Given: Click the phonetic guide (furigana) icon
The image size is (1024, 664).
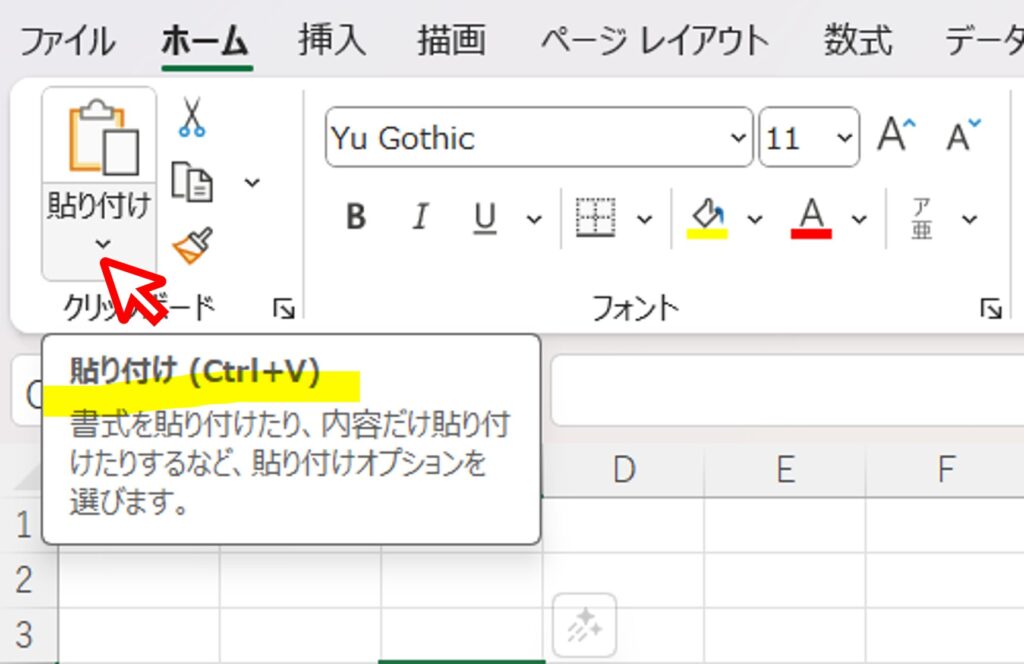Looking at the screenshot, I should point(921,218).
